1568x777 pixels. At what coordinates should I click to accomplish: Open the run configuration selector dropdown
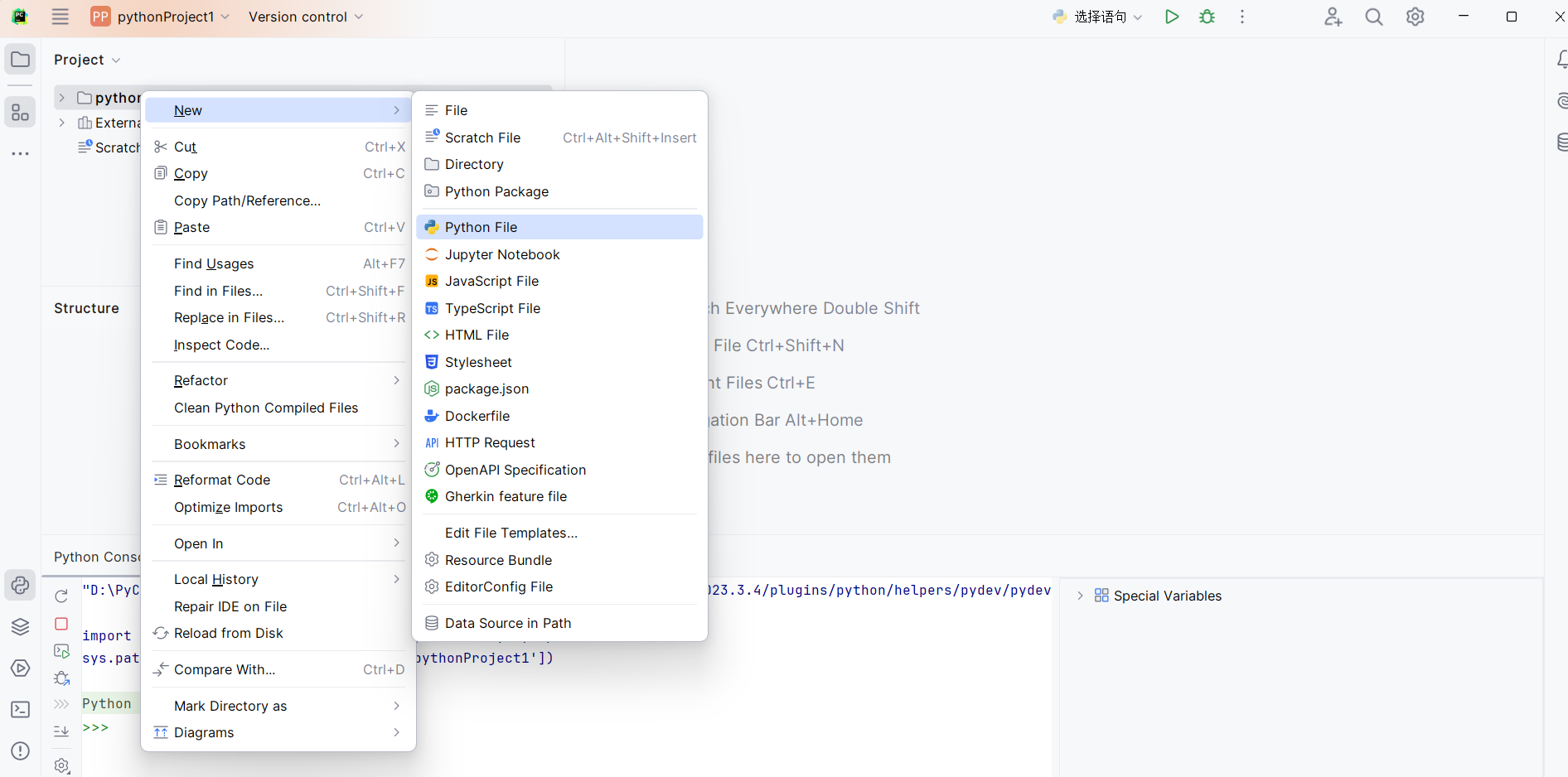point(1098,17)
